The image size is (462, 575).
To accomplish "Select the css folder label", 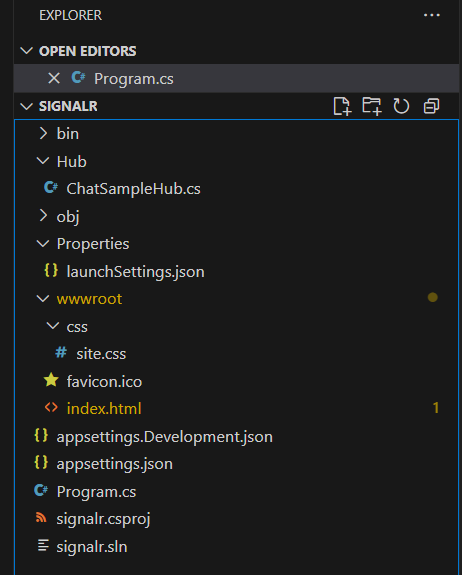I will coord(77,327).
